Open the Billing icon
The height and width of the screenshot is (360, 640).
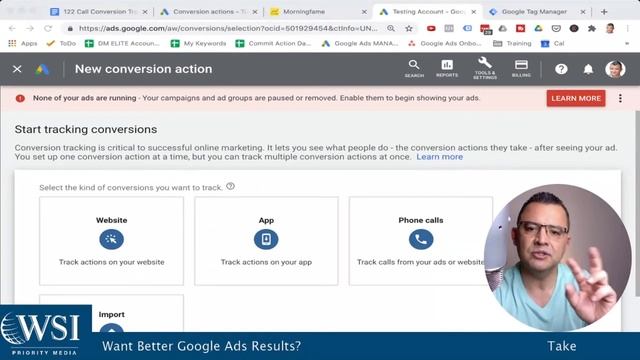tap(521, 69)
